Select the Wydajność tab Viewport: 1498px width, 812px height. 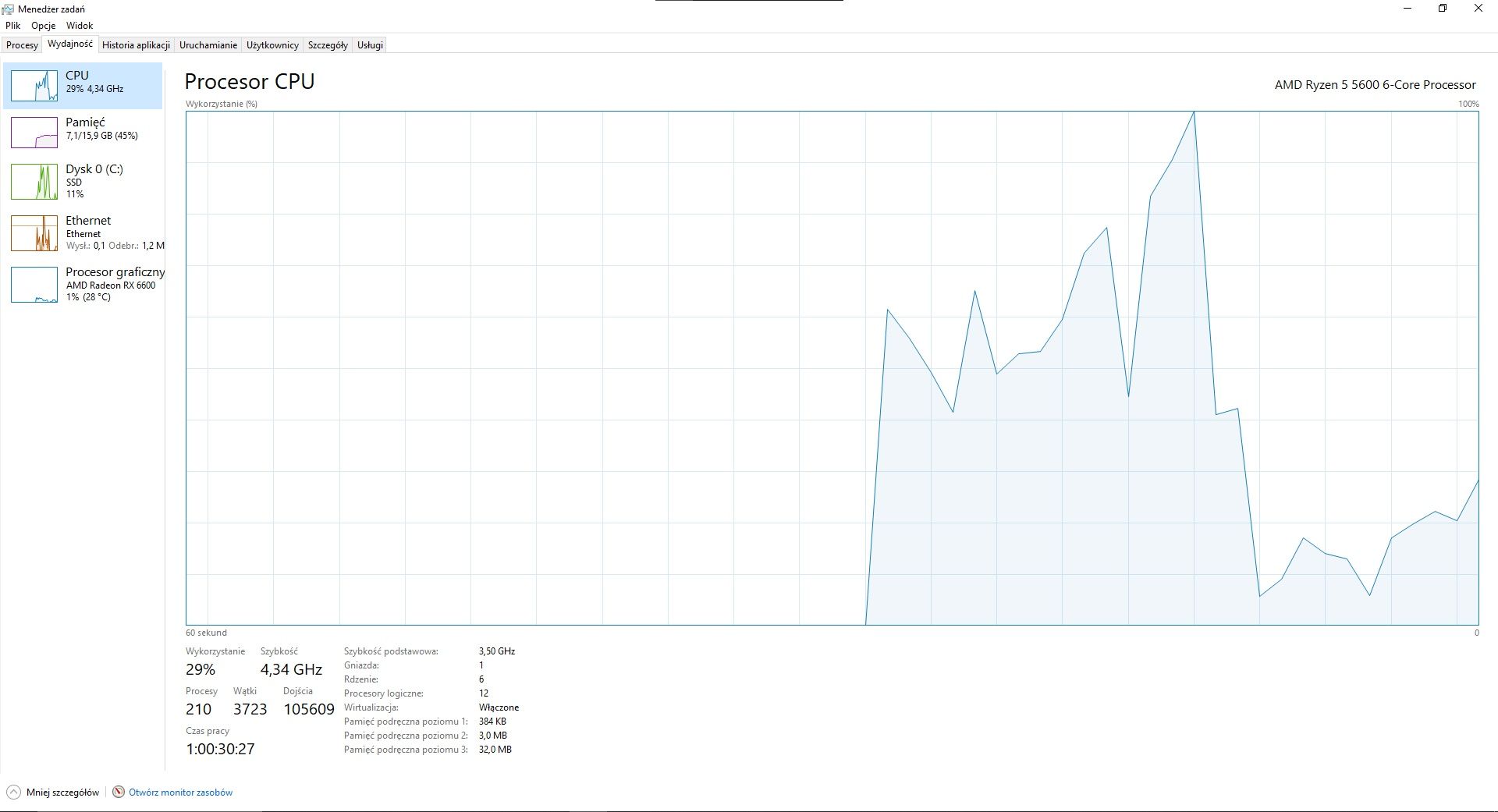coord(70,44)
